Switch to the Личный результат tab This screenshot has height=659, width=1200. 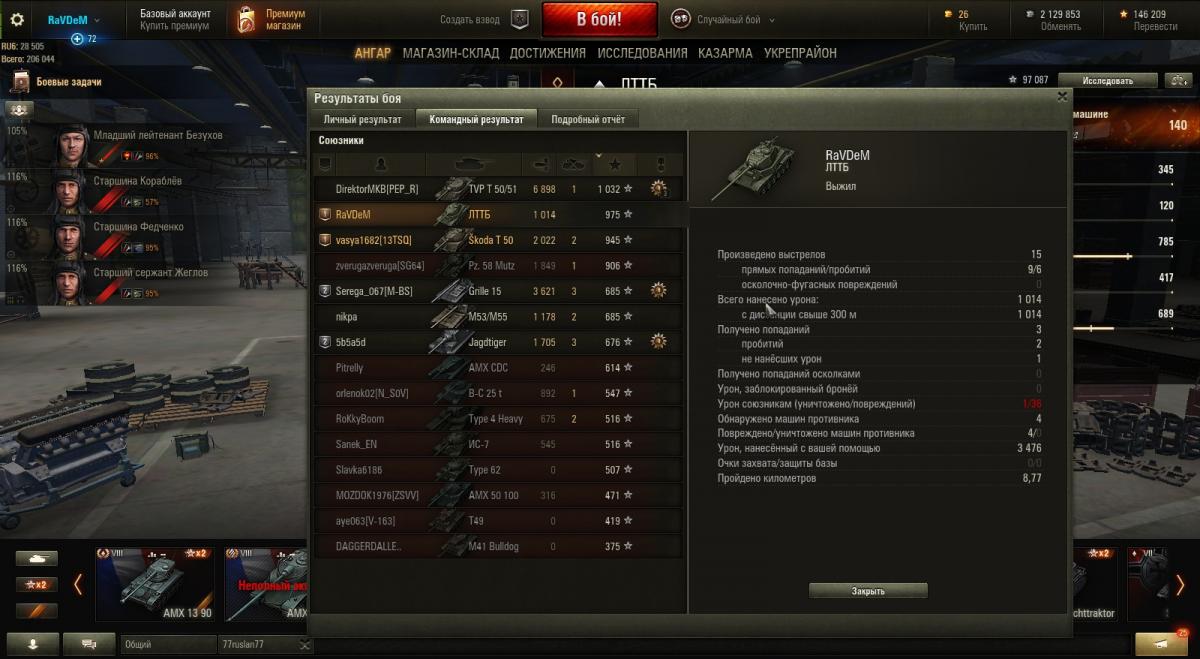362,119
